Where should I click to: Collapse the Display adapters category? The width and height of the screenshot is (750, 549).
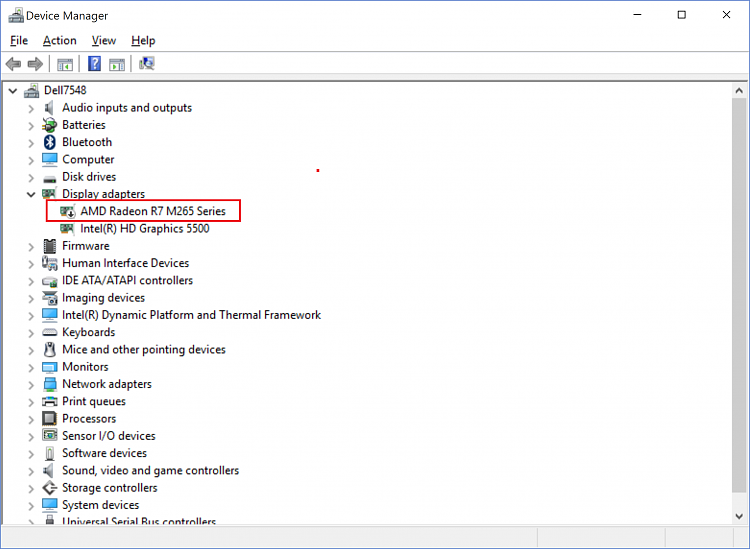click(x=31, y=194)
